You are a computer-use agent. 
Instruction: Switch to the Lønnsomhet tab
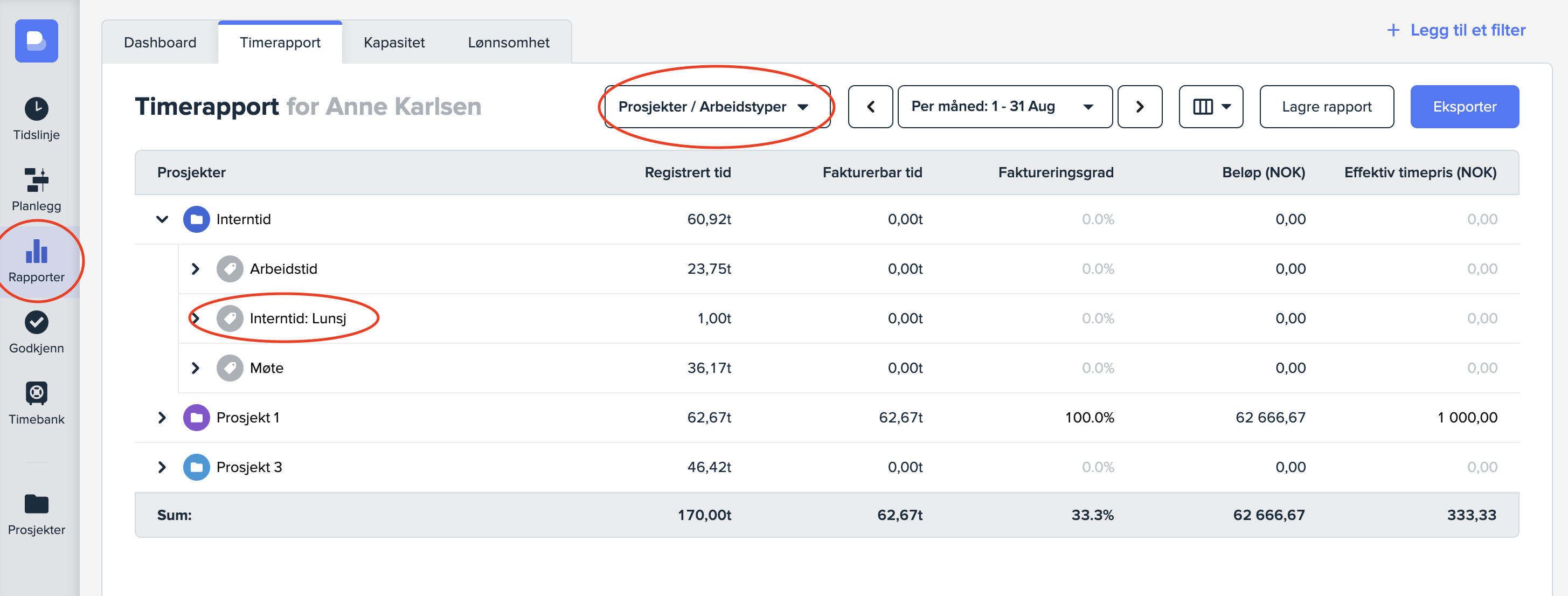click(x=508, y=43)
